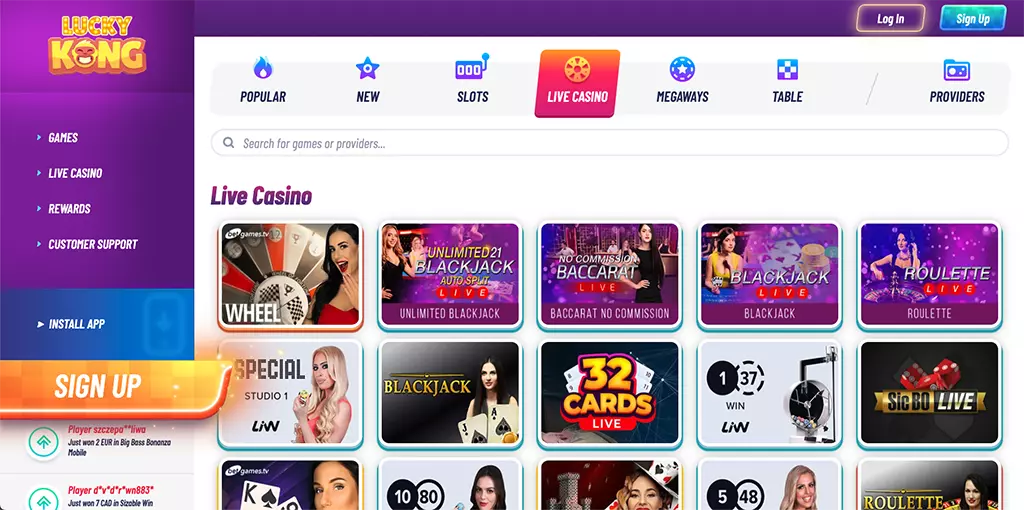Screen dimensions: 1024x510
Task: Open the New star icon category
Action: [368, 68]
